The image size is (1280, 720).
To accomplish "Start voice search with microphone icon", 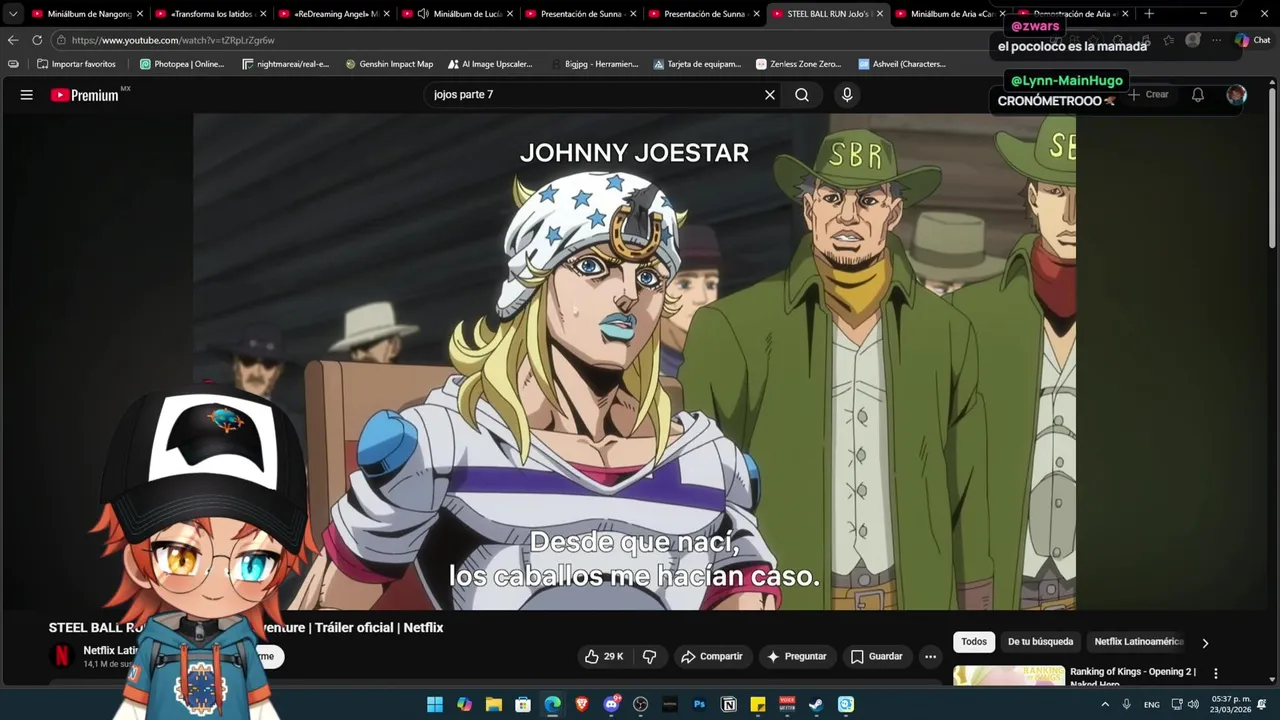I will pos(847,95).
